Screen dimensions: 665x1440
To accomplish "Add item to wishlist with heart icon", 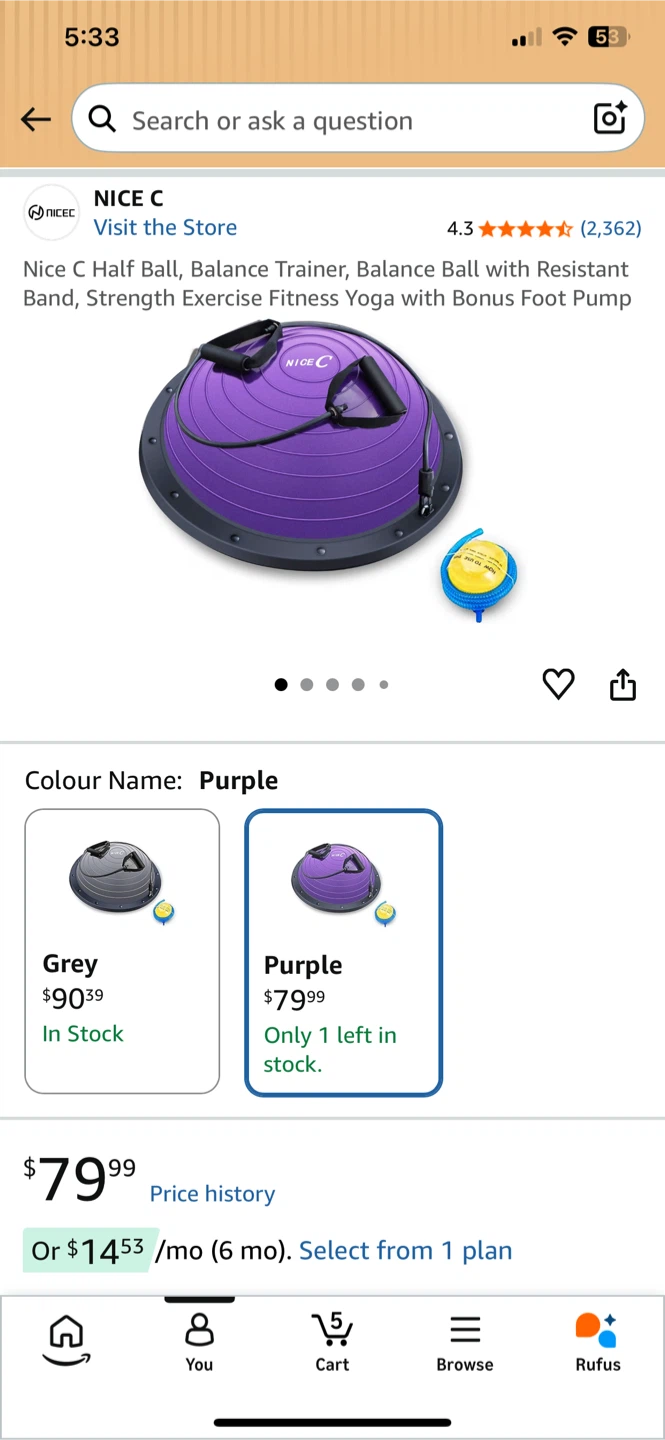I will [558, 685].
